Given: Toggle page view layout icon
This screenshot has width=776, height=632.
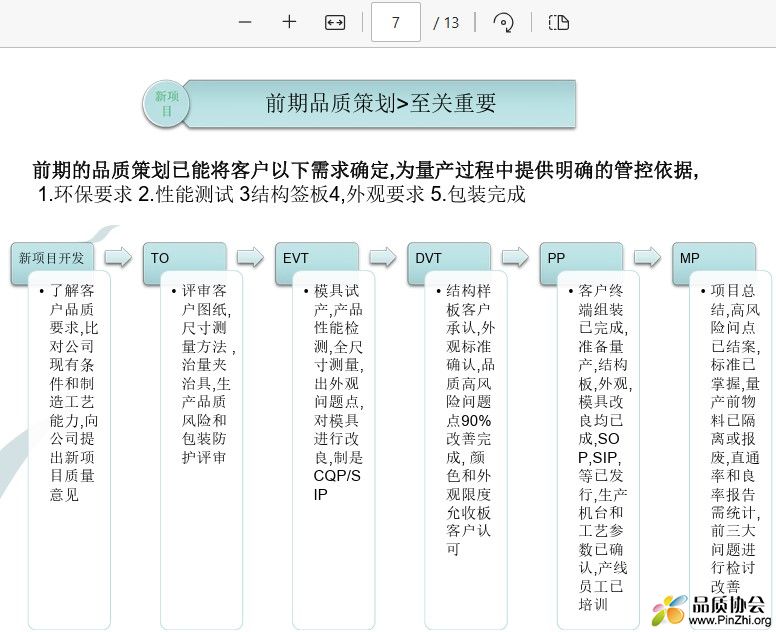Looking at the screenshot, I should click(559, 23).
